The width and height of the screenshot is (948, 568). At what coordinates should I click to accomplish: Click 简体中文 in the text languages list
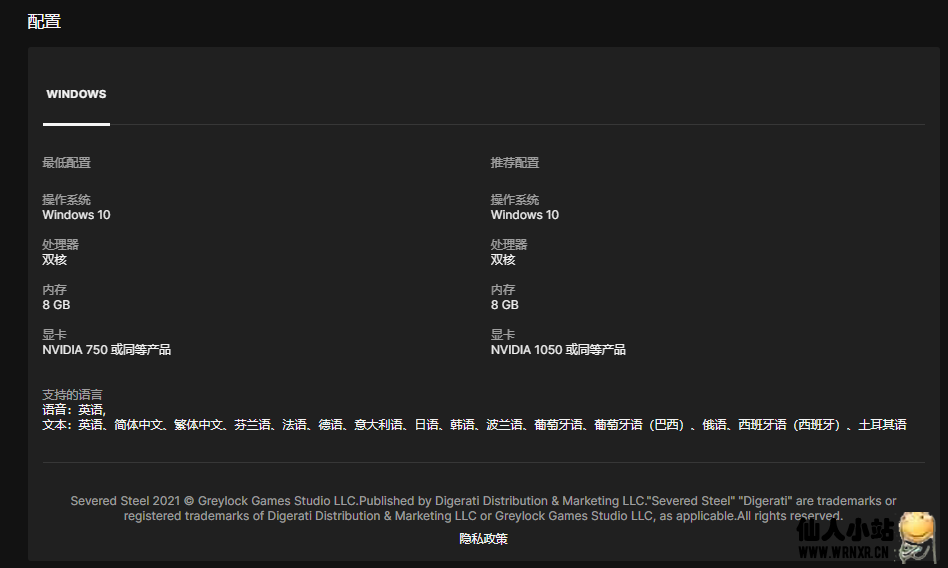tap(138, 425)
